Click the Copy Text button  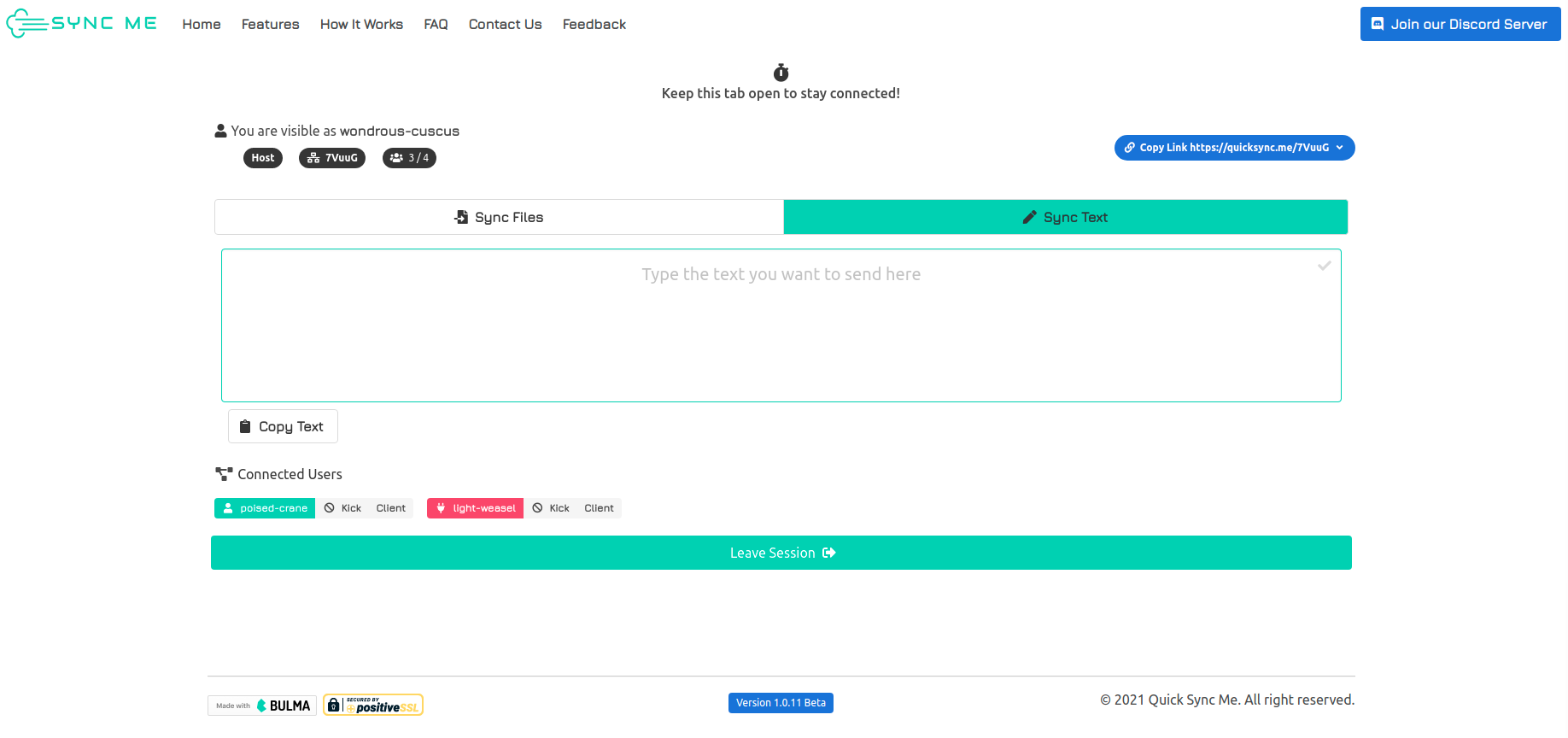tap(283, 426)
